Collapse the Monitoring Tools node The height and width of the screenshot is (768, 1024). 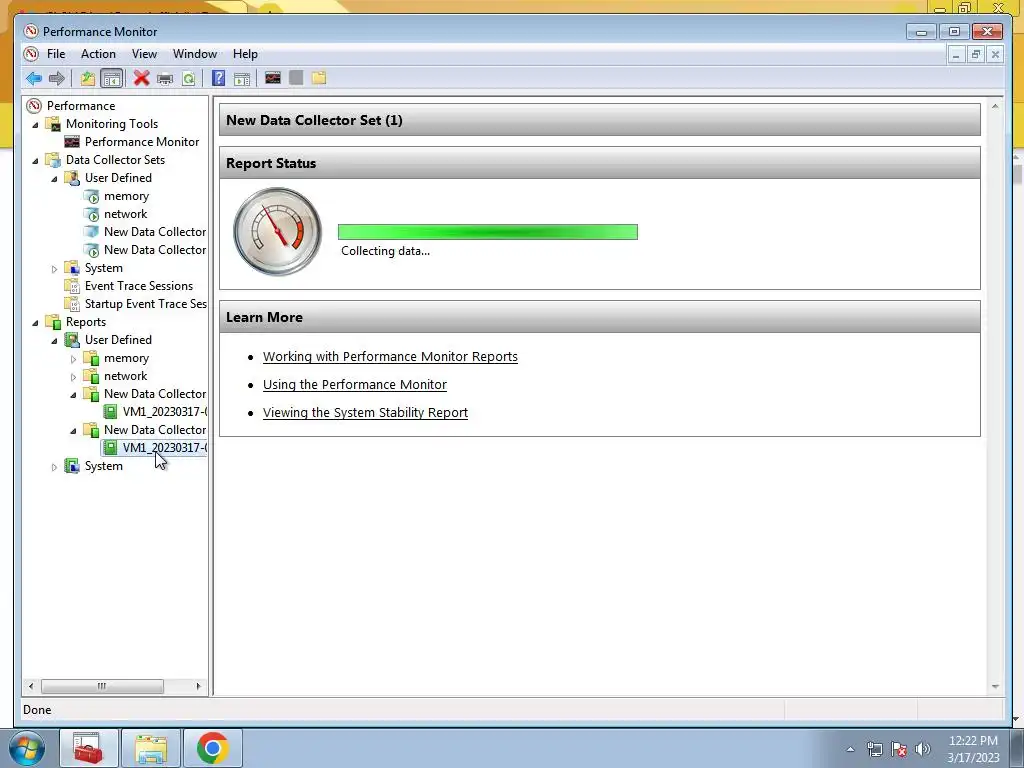click(35, 124)
